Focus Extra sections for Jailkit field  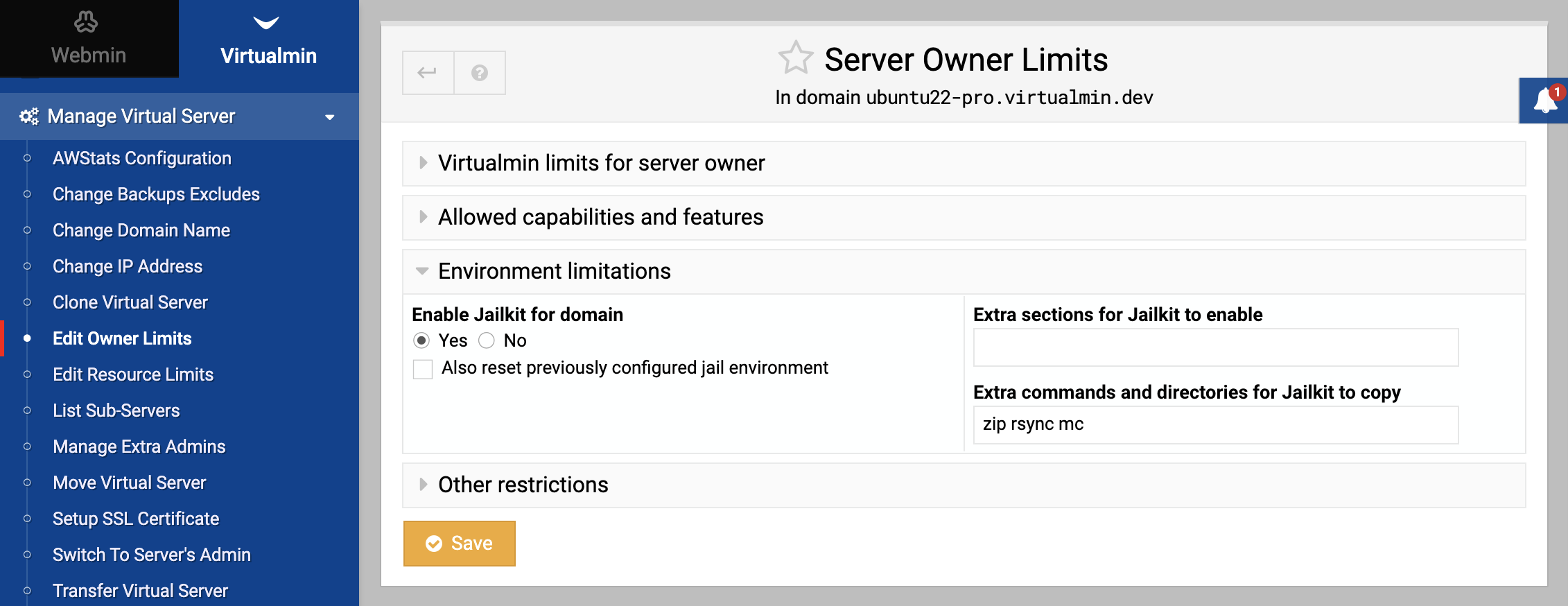tap(1216, 347)
